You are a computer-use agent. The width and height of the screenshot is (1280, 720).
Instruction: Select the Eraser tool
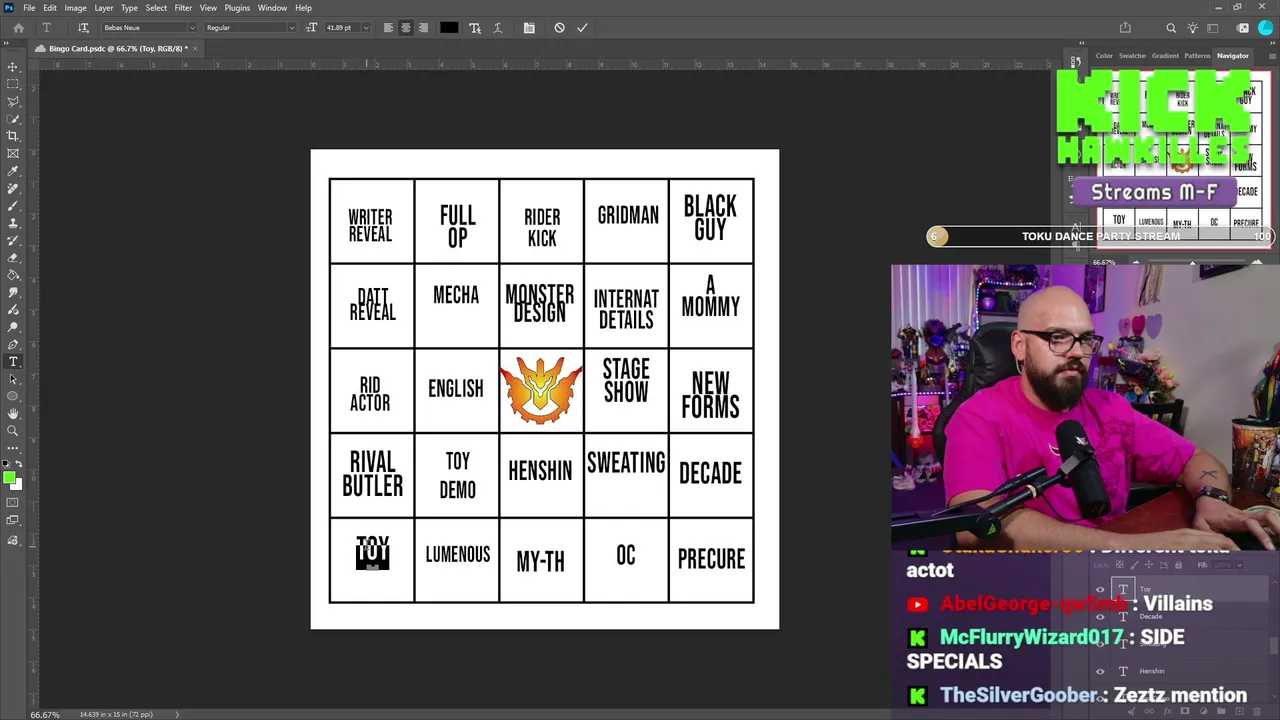coord(13,257)
